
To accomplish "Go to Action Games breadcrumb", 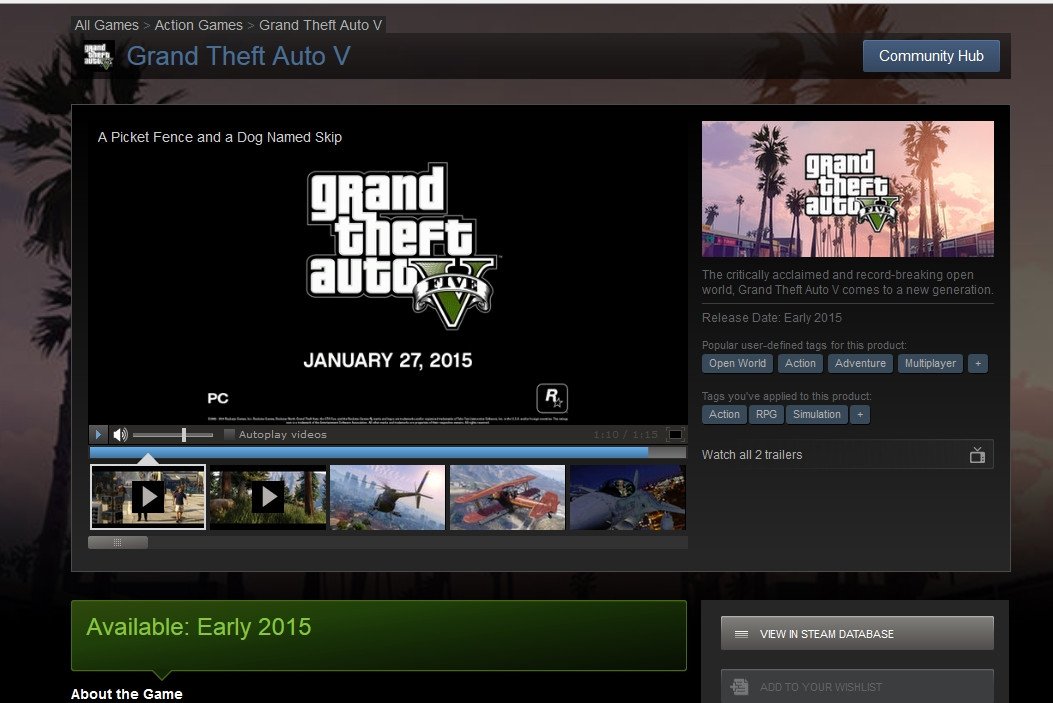I will (199, 25).
